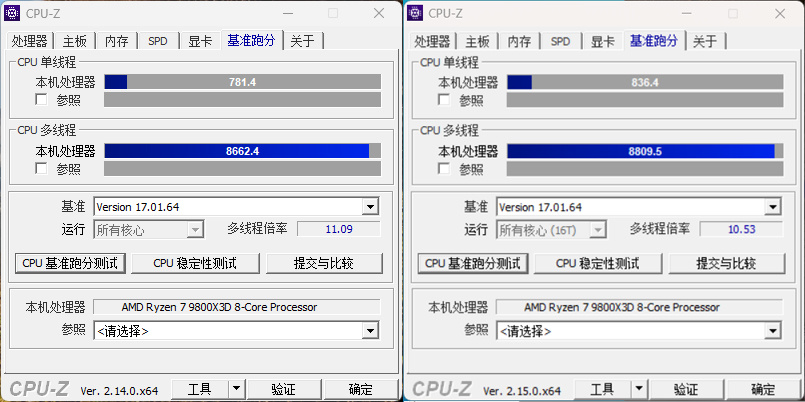Switch to 主板 tab in left CPU-Z window
This screenshot has height=402, width=805.
point(74,41)
